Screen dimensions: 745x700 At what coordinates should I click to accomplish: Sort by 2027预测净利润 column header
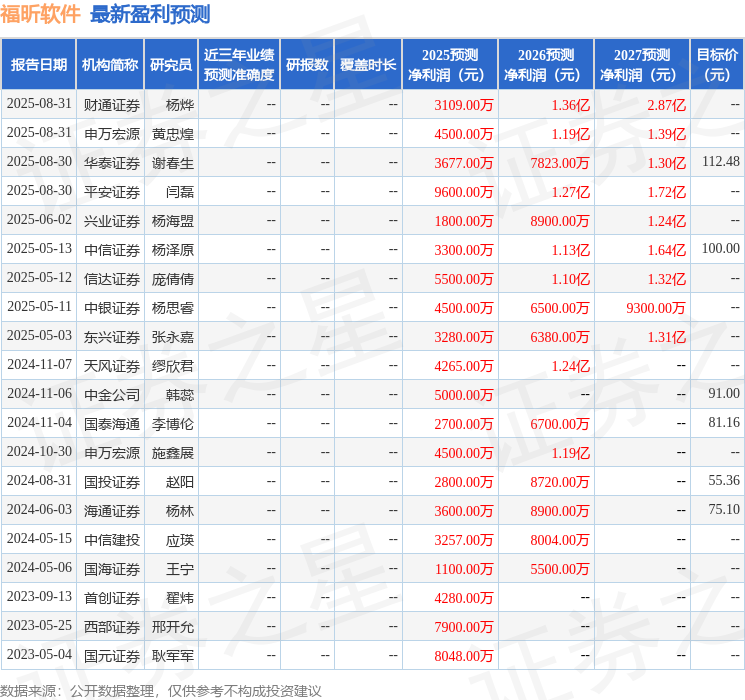pyautogui.click(x=641, y=65)
